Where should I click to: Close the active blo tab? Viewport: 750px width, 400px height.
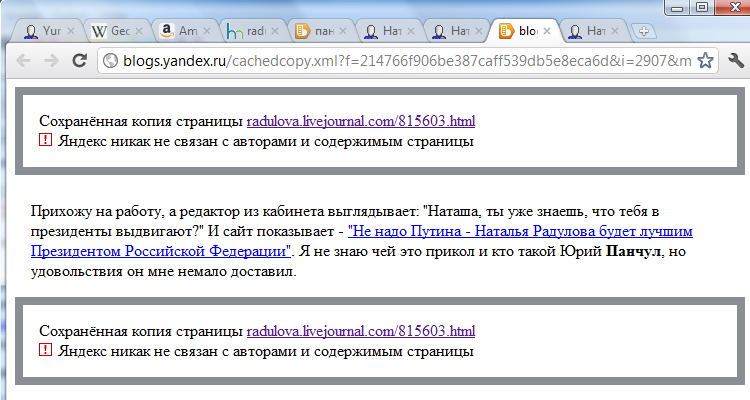point(547,31)
